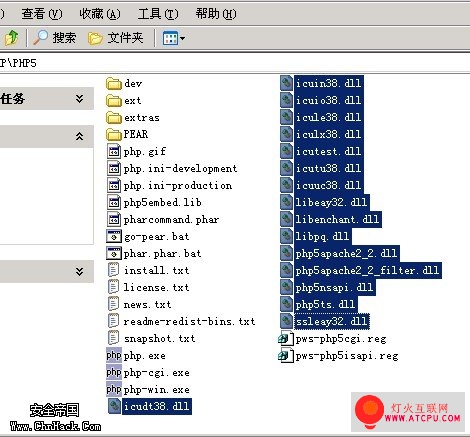Select the file name libpq.dll
Screen dimensions: 470x437
click(x=322, y=236)
